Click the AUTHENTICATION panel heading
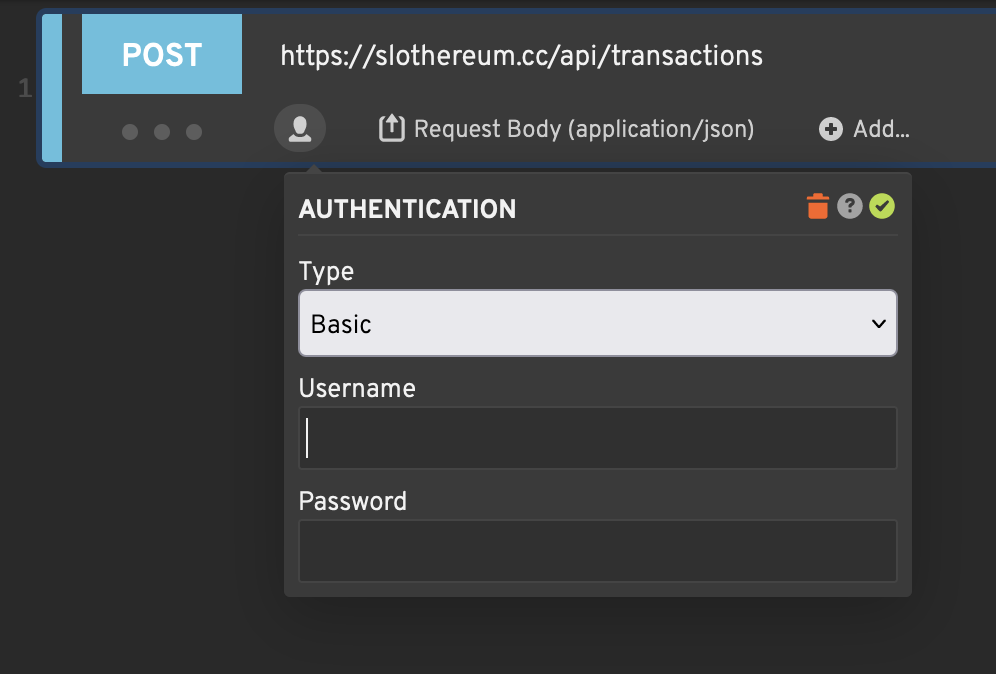 click(407, 209)
